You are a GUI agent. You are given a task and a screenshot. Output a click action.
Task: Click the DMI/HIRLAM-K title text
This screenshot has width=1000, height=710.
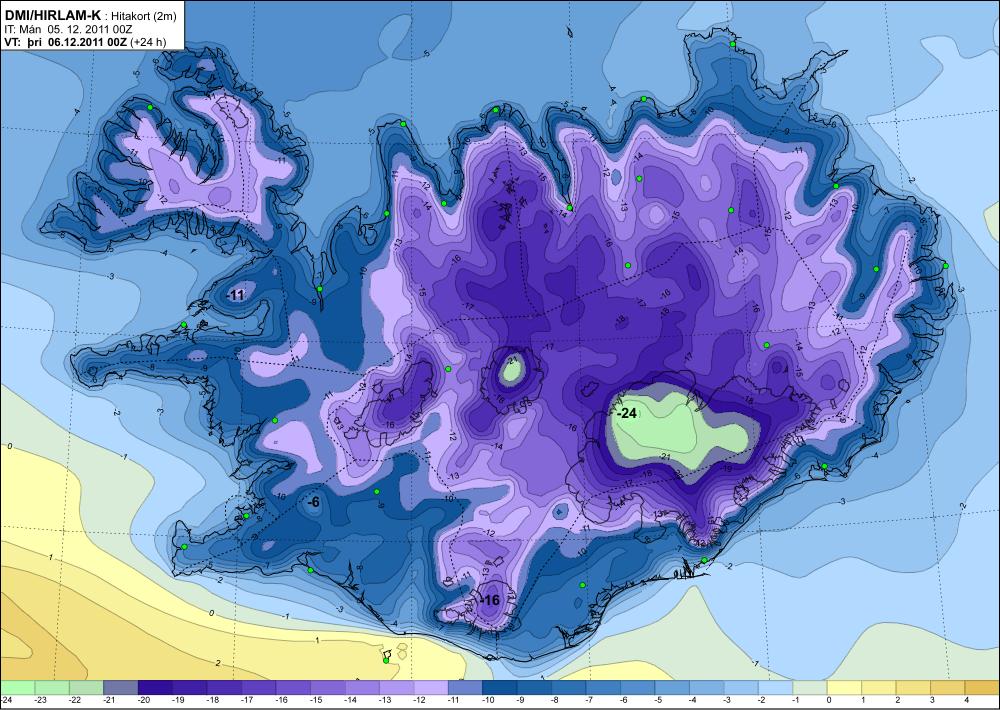click(x=52, y=15)
